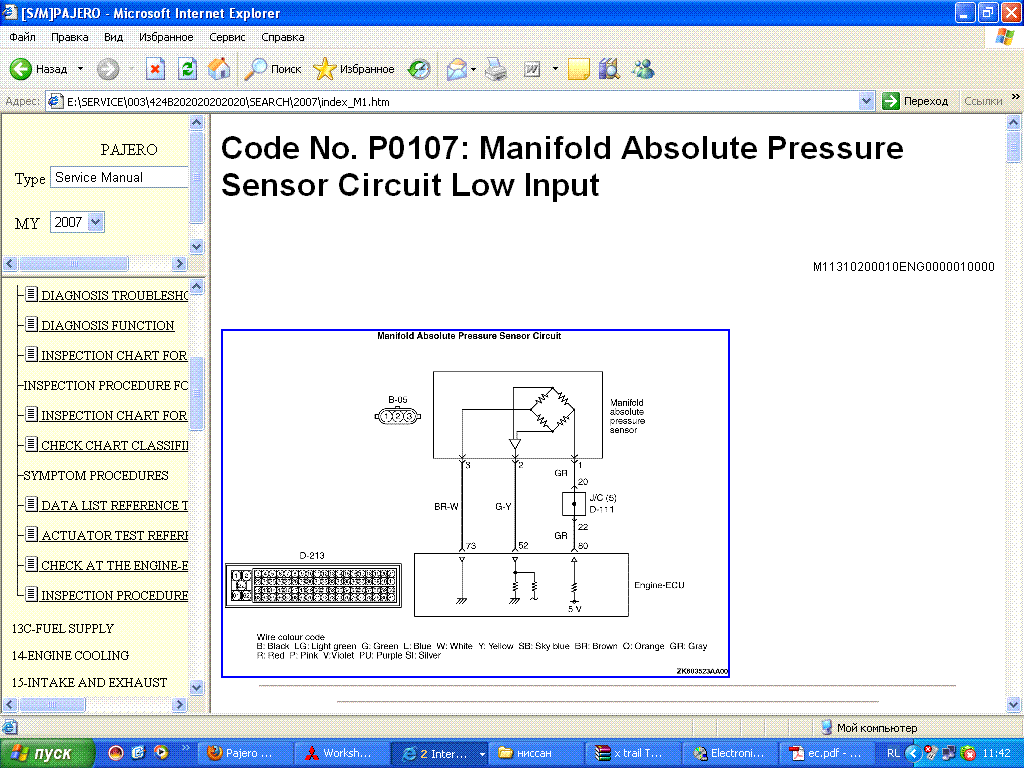
Task: Switch to Workshop Mitsubishi taskbar item
Action: click(x=340, y=754)
